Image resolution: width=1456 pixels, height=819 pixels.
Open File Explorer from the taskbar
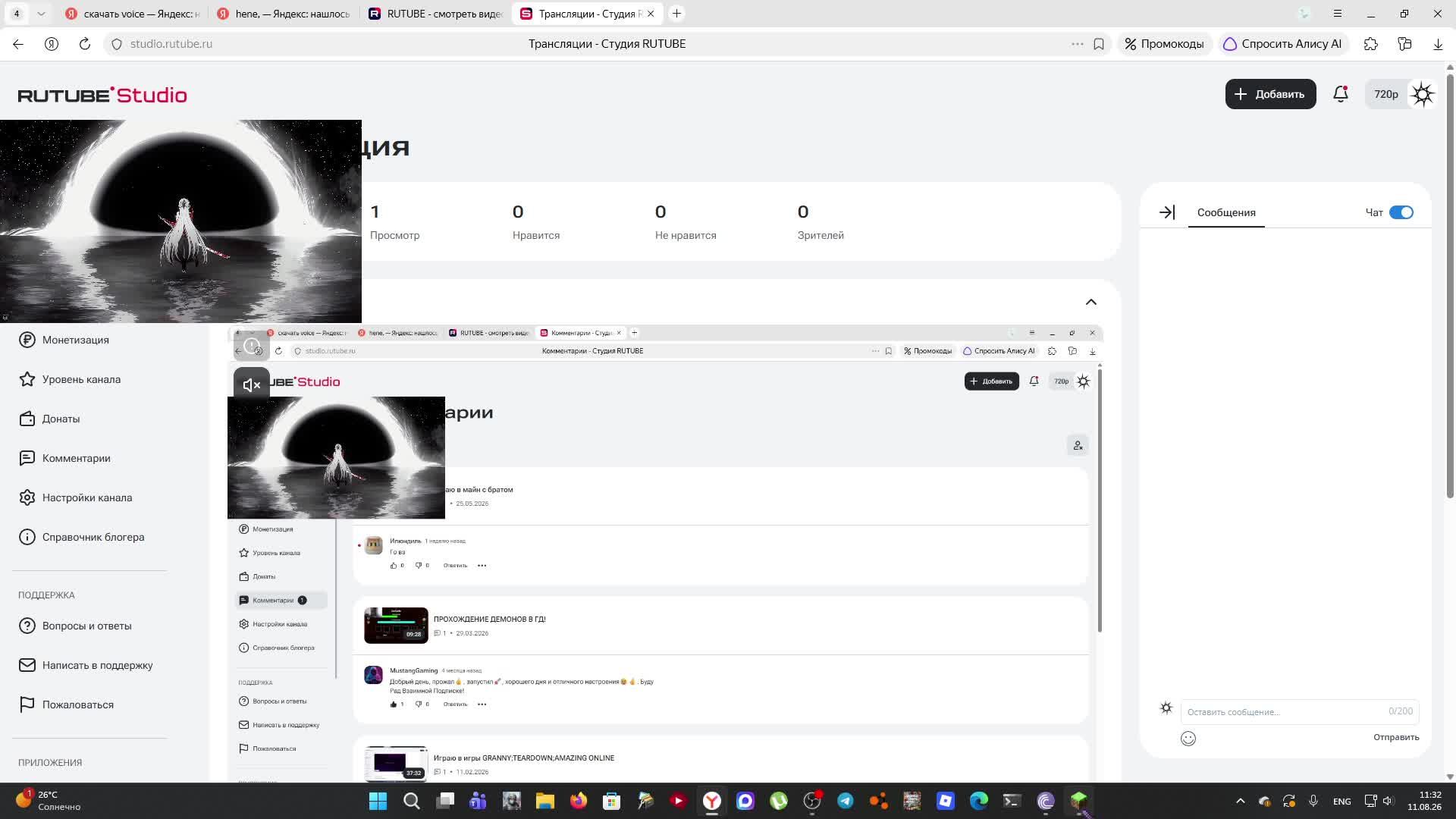(545, 801)
